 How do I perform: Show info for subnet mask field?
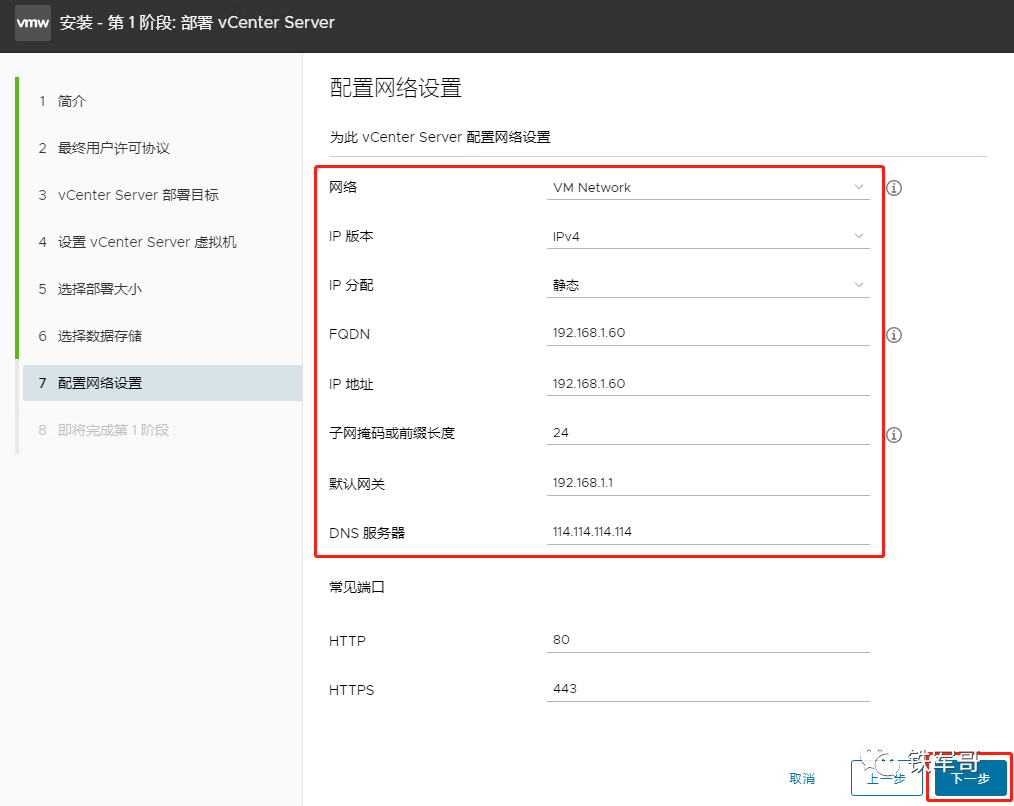pos(894,435)
